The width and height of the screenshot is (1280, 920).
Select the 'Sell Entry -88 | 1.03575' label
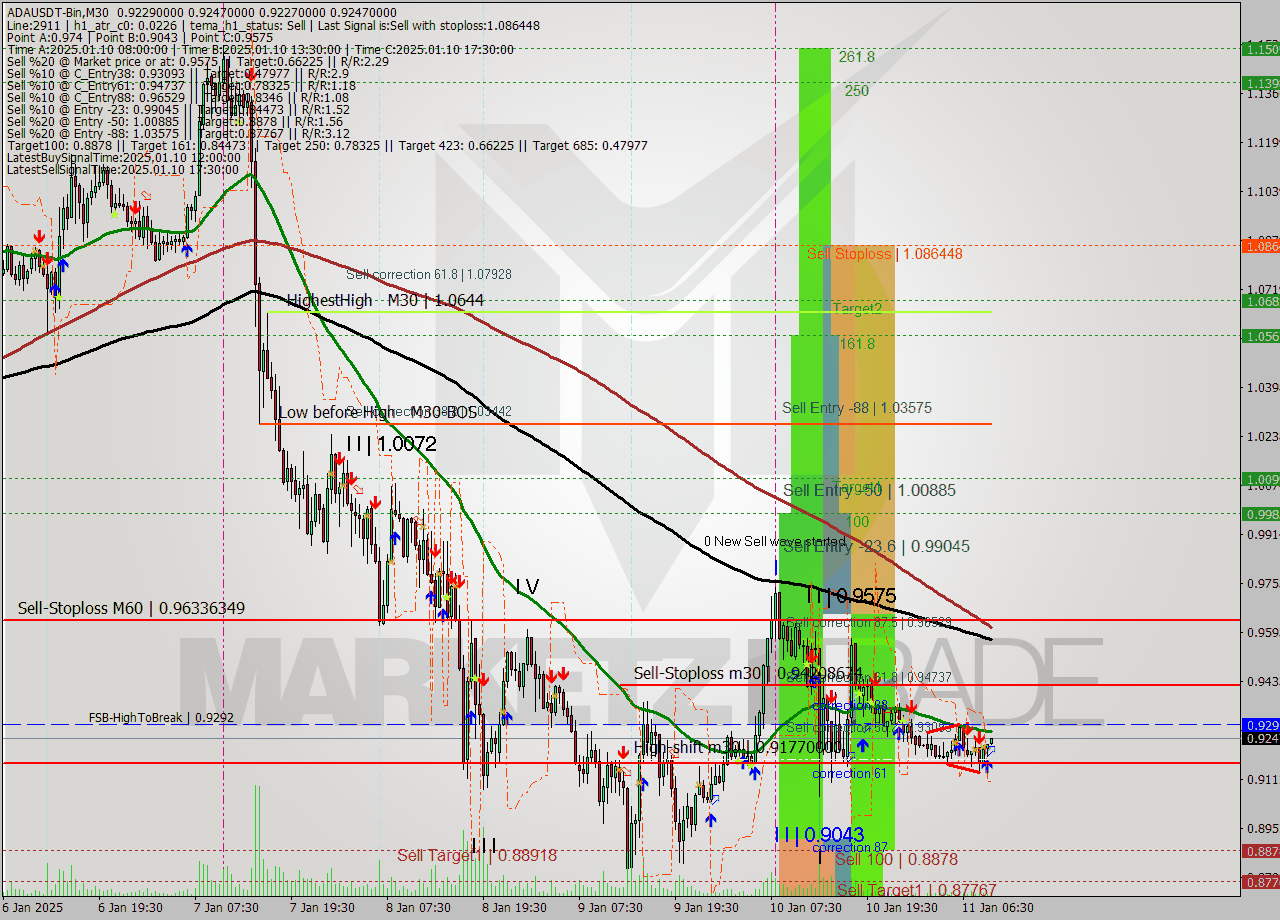click(x=857, y=408)
